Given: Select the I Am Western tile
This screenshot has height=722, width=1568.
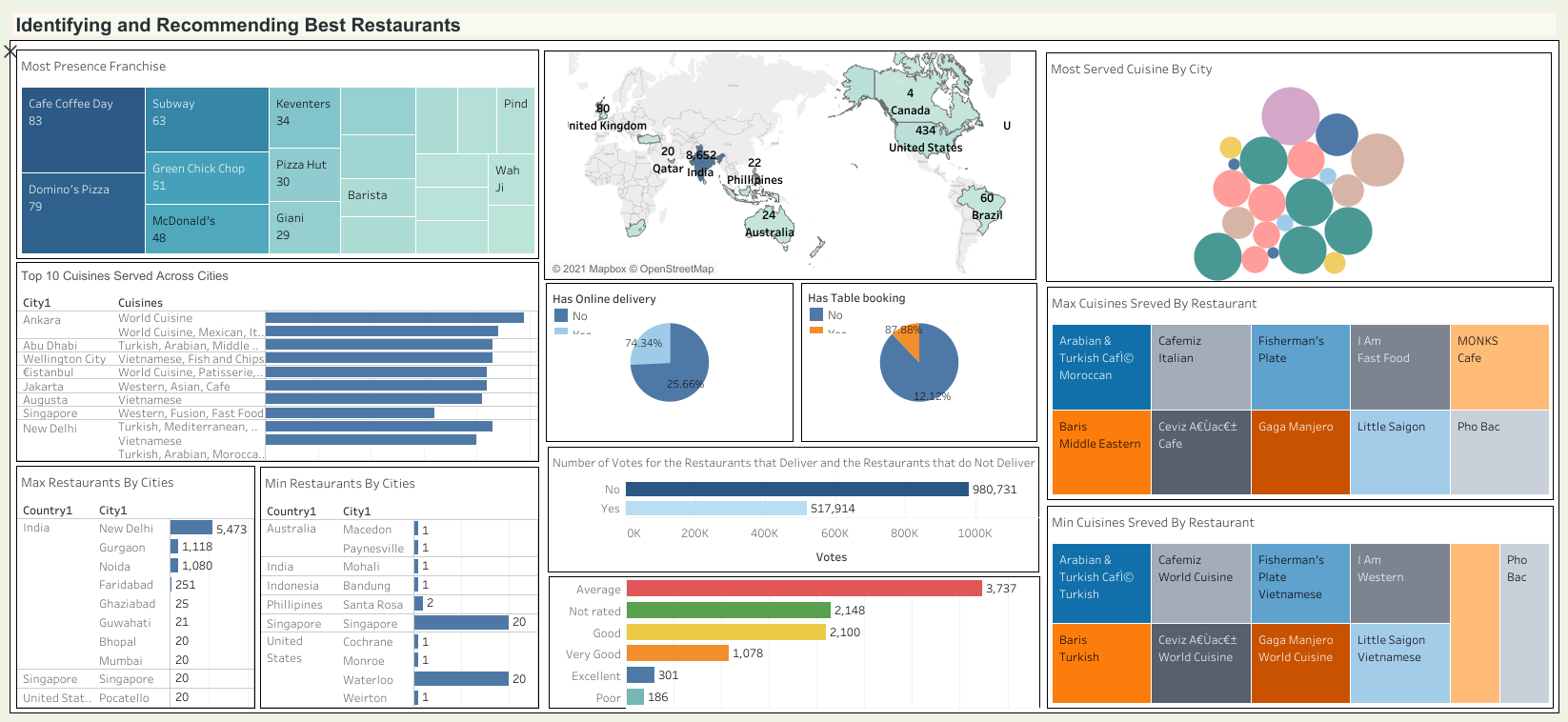Looking at the screenshot, I should coord(1399,583).
